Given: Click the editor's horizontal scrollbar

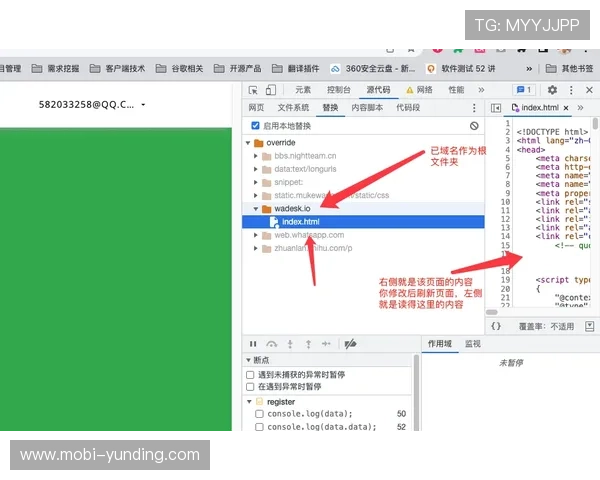Looking at the screenshot, I should click(491, 312).
